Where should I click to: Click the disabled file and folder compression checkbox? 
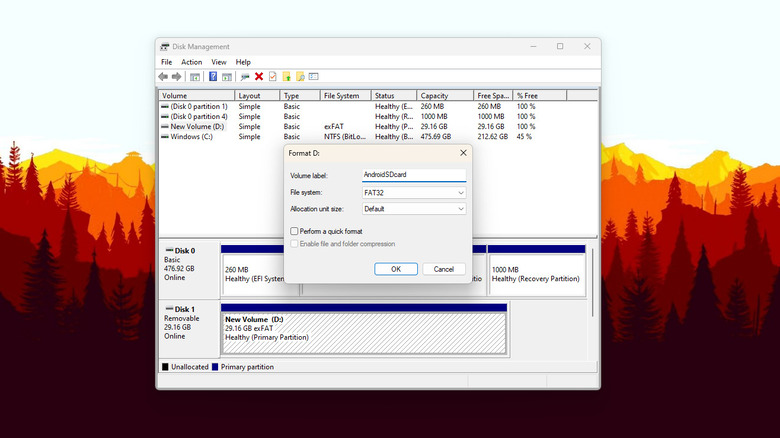[293, 244]
